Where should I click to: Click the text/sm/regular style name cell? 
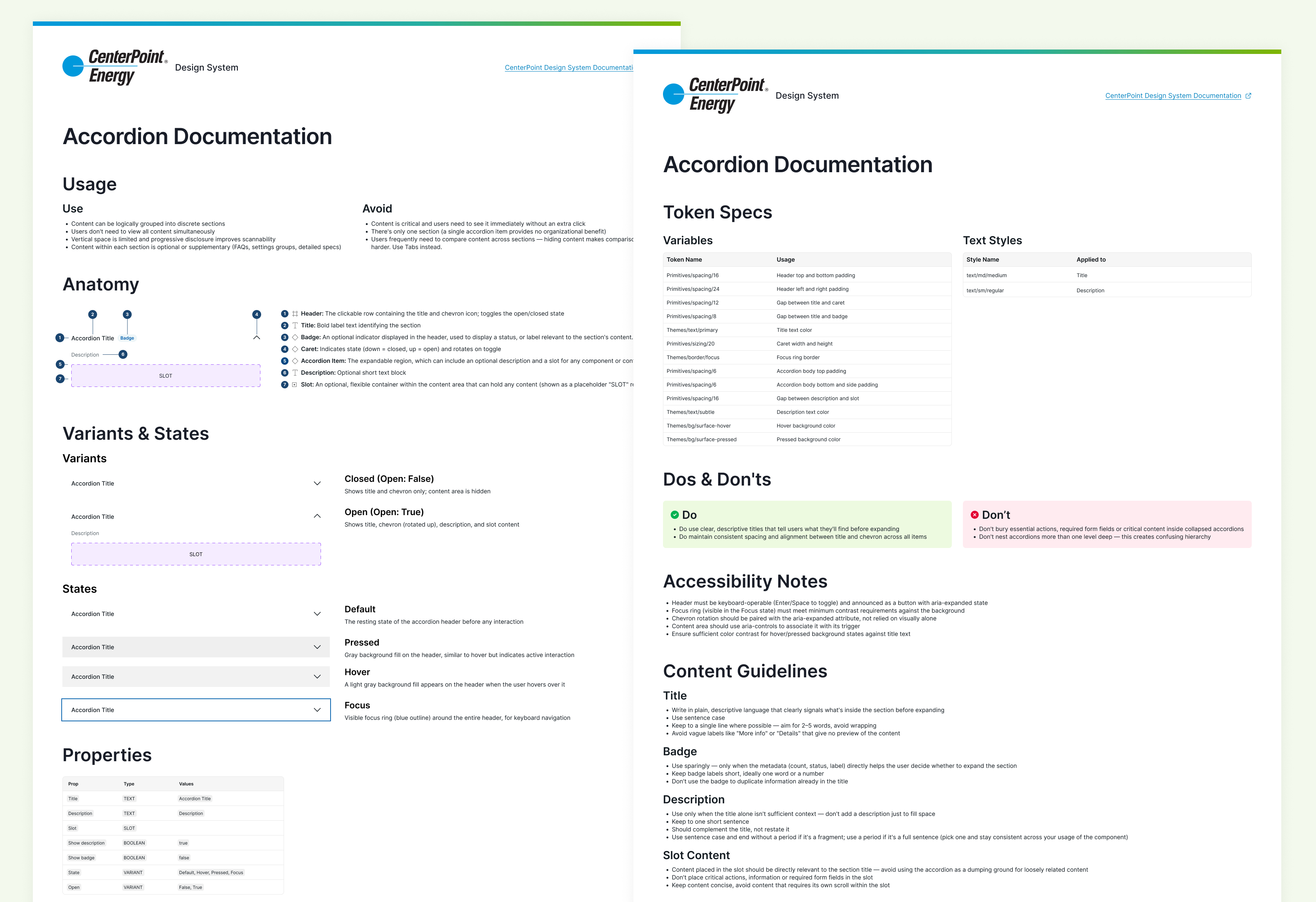coord(985,291)
